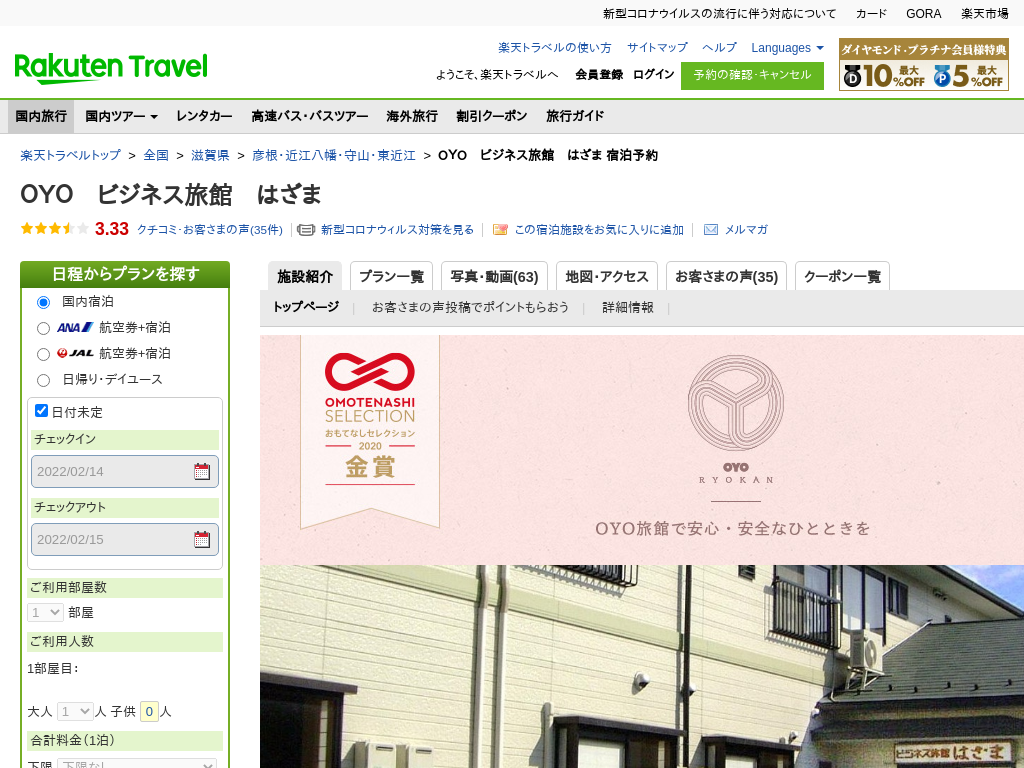Switch to the 施設紹介 tab

[x=305, y=276]
